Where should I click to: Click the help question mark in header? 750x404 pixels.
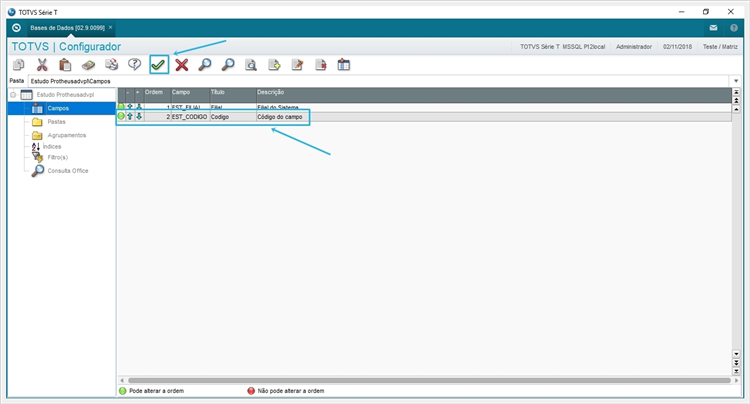pyautogui.click(x=734, y=28)
